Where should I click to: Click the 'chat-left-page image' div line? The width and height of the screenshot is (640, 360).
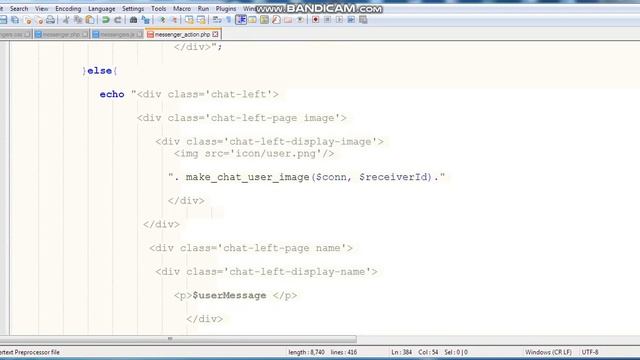tap(242, 118)
